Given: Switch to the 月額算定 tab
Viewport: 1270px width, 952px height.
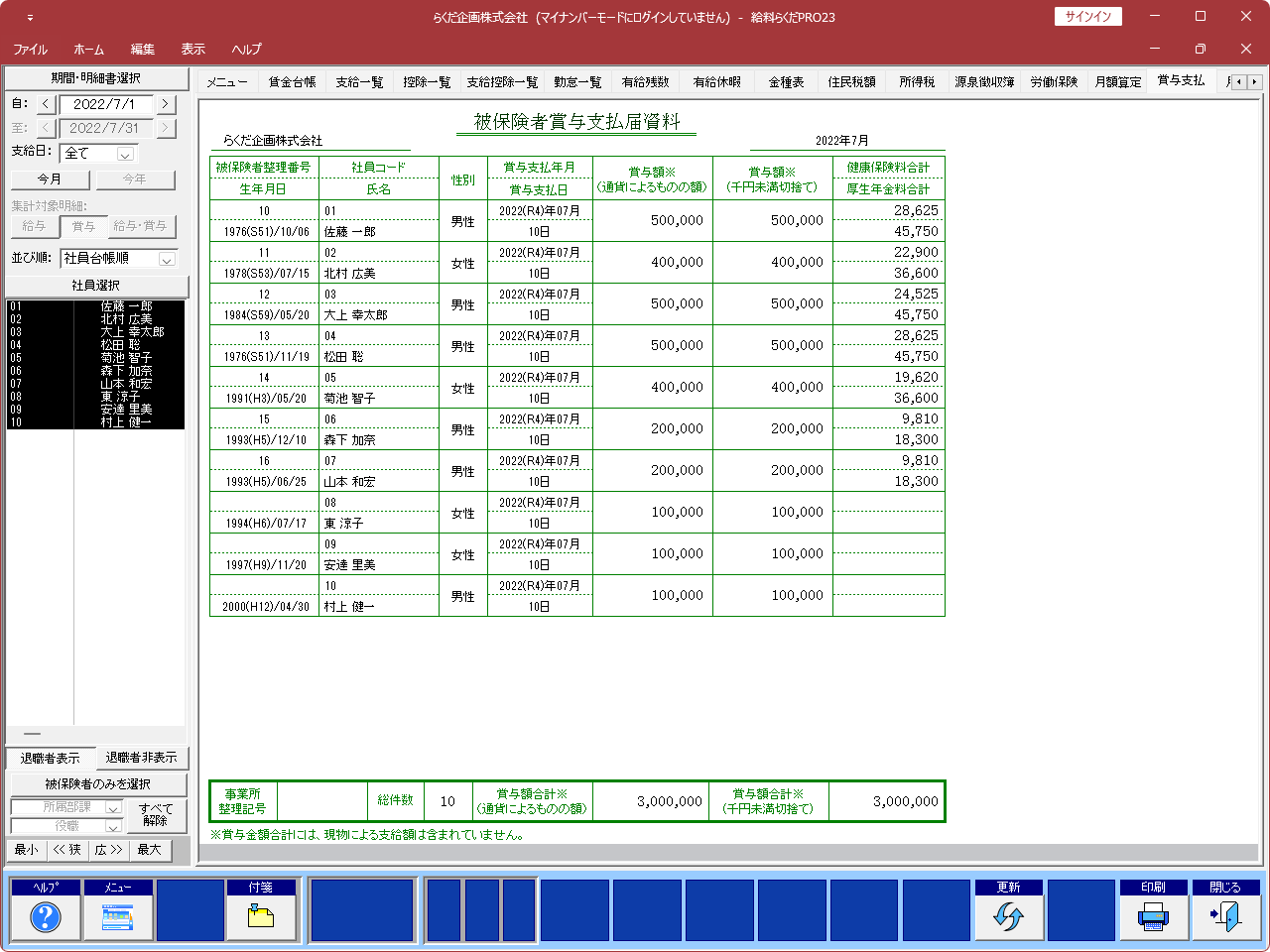Looking at the screenshot, I should point(1118,82).
